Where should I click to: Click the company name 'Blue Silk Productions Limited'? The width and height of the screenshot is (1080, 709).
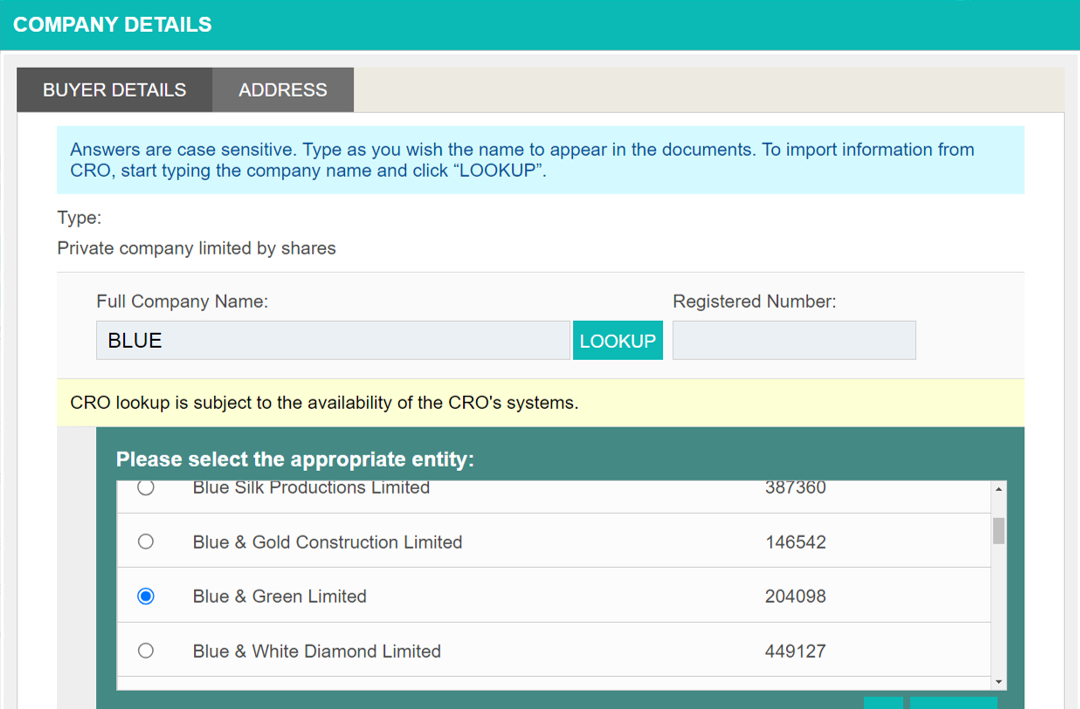[311, 488]
